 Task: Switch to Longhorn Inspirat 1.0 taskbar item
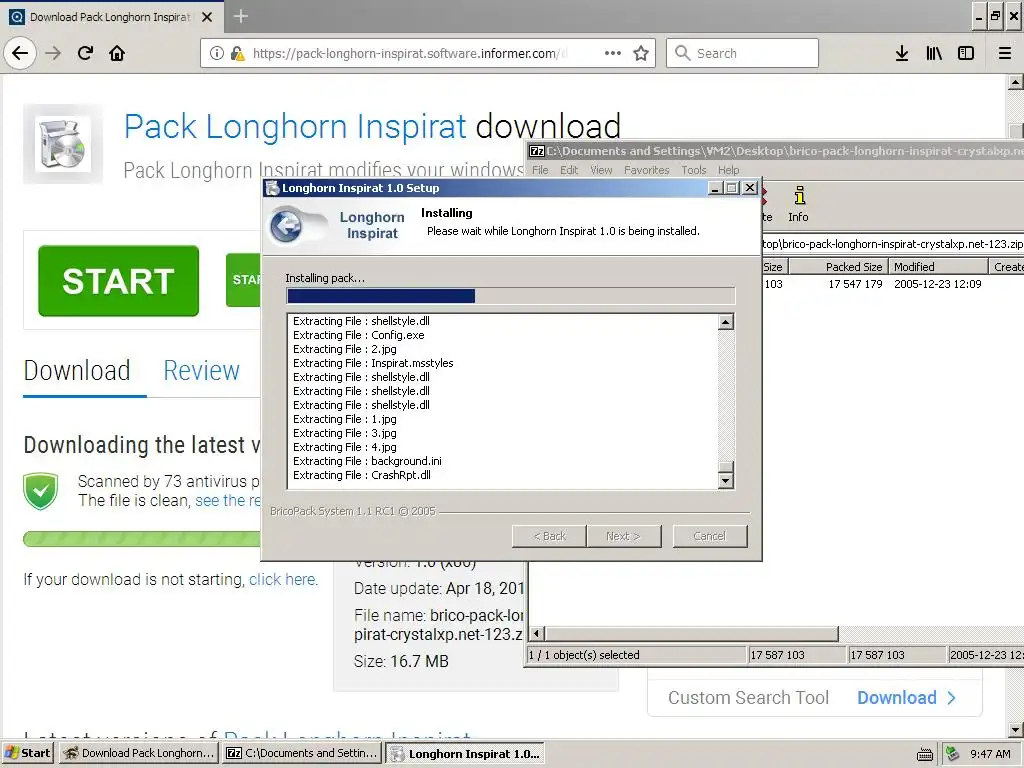coord(465,754)
